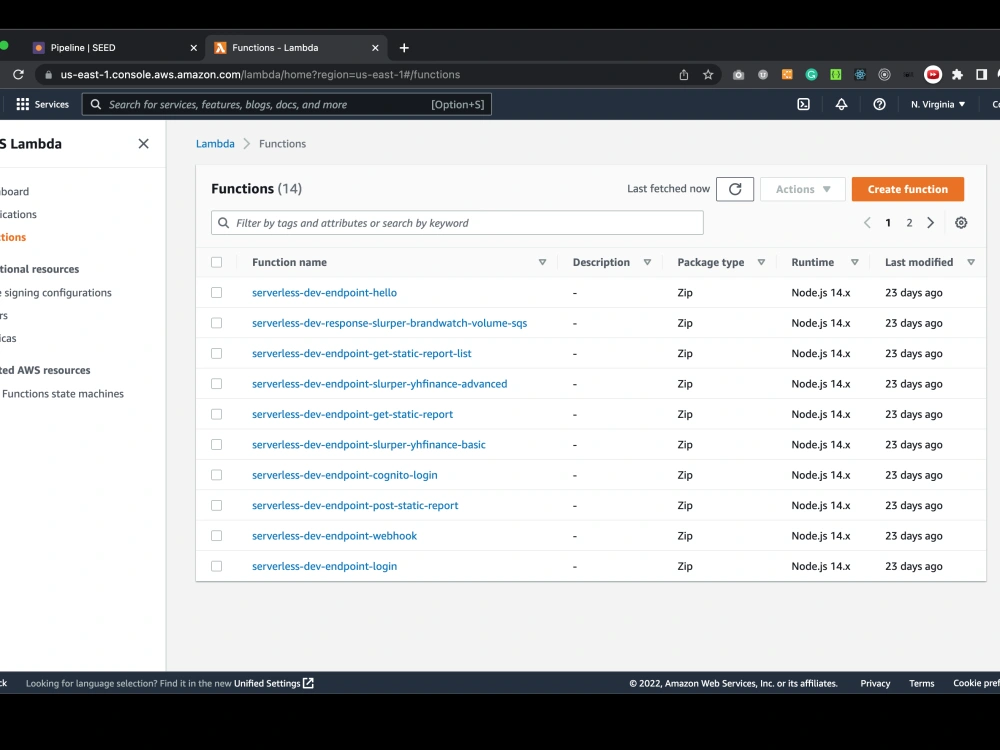Open serverless-dev-endpoint-hello function
Image resolution: width=1000 pixels, height=750 pixels.
pyautogui.click(x=324, y=293)
